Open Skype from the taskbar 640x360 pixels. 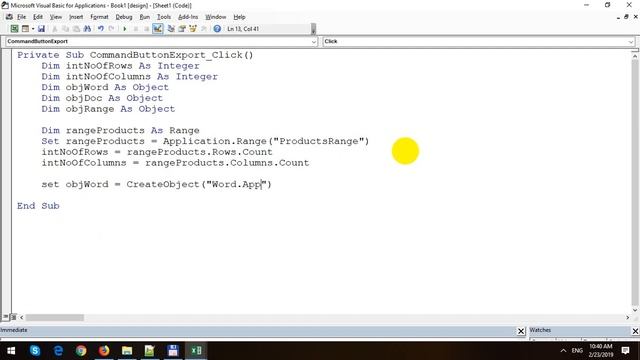tap(35, 351)
